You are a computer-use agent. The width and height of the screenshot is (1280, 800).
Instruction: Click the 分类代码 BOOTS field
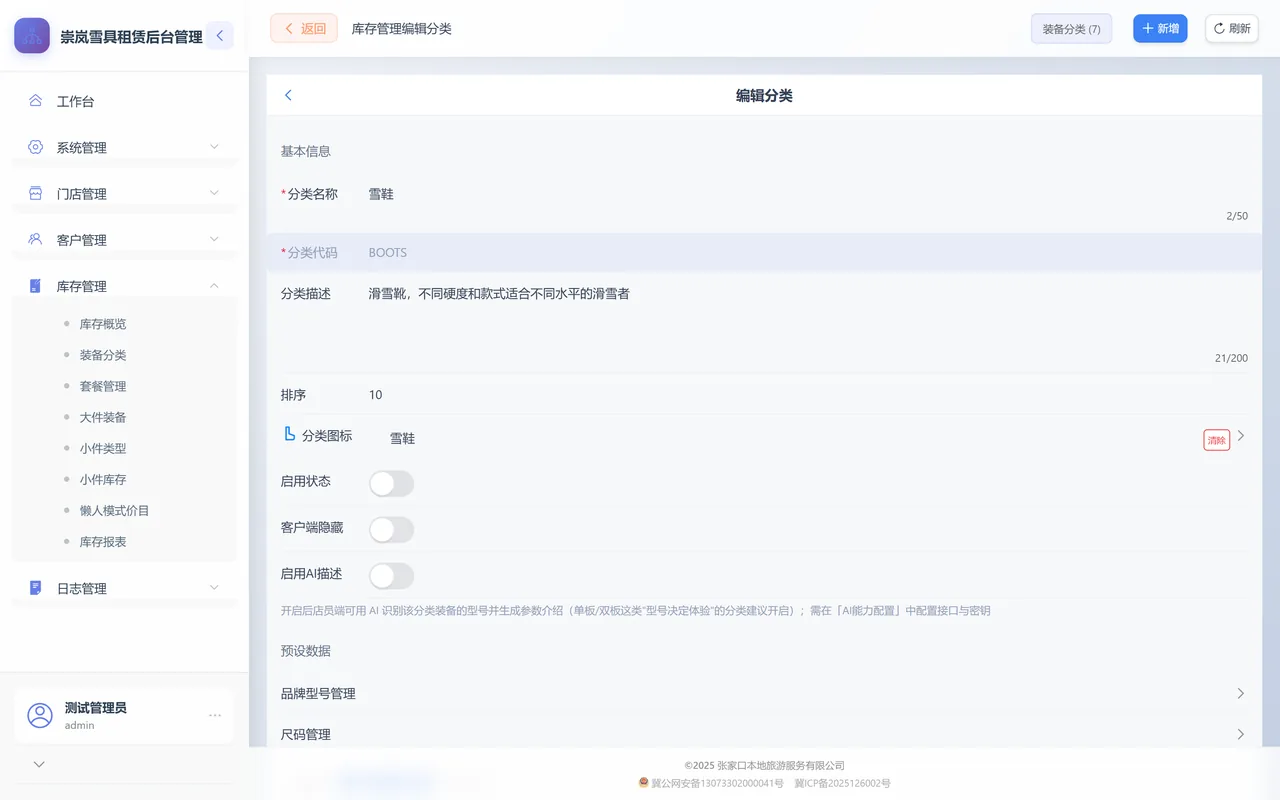coord(764,252)
